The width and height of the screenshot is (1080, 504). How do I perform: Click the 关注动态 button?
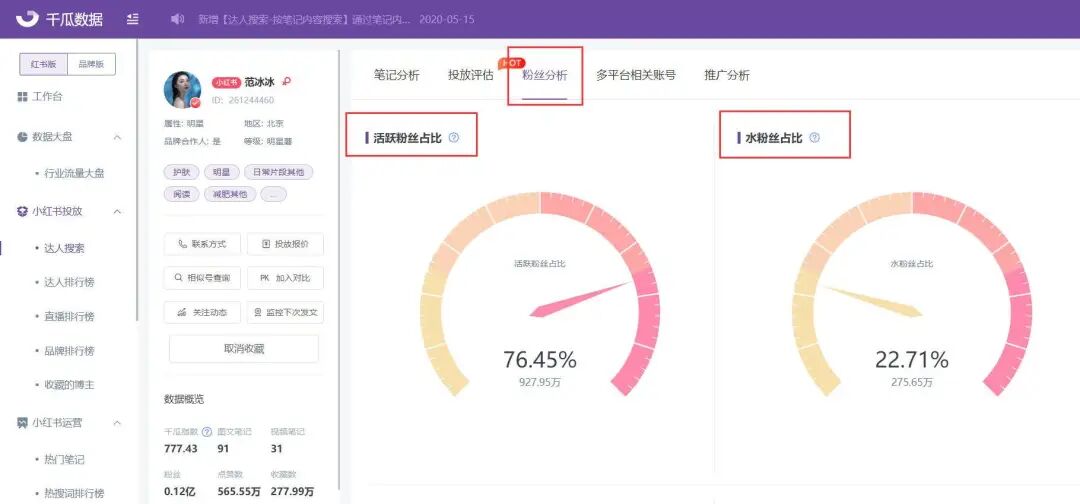coord(202,312)
